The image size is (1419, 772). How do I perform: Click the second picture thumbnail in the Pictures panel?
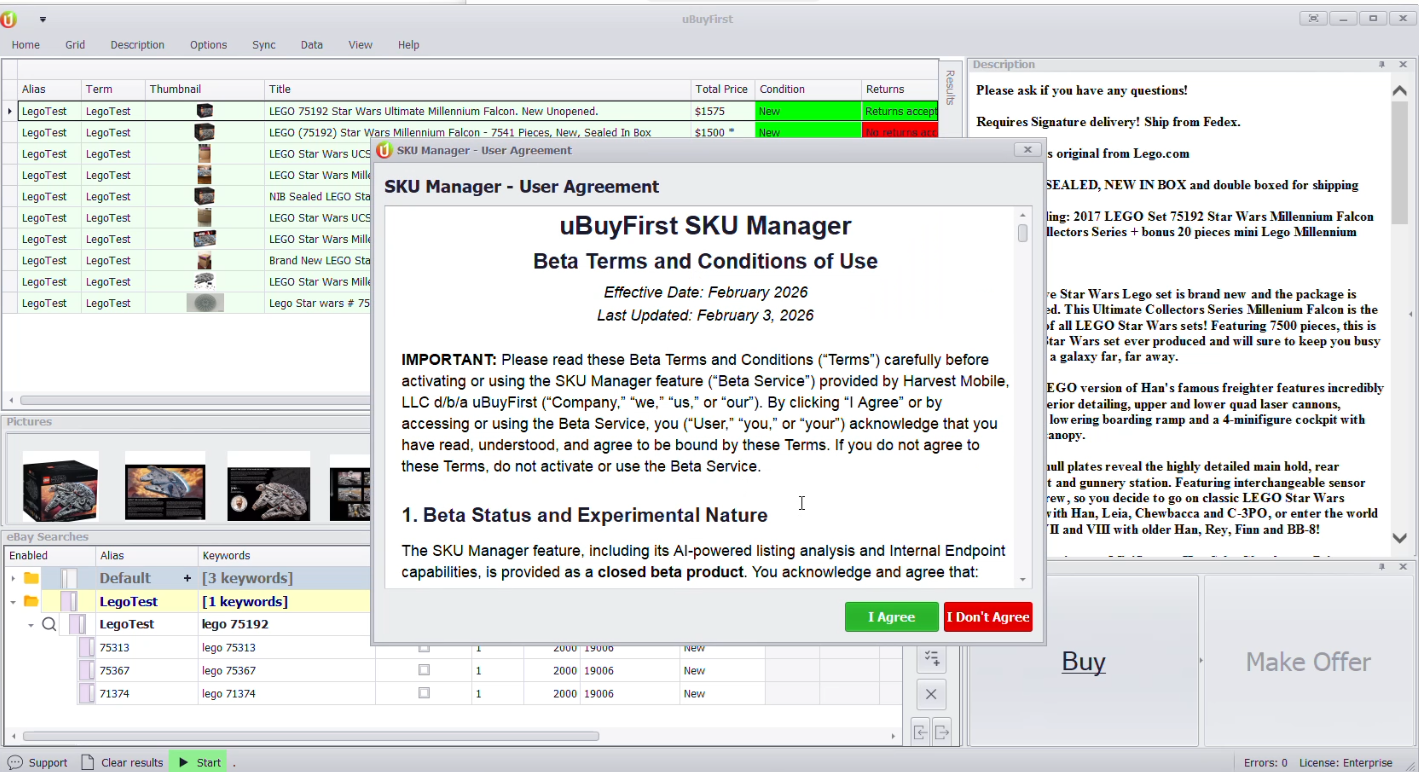pyautogui.click(x=165, y=487)
